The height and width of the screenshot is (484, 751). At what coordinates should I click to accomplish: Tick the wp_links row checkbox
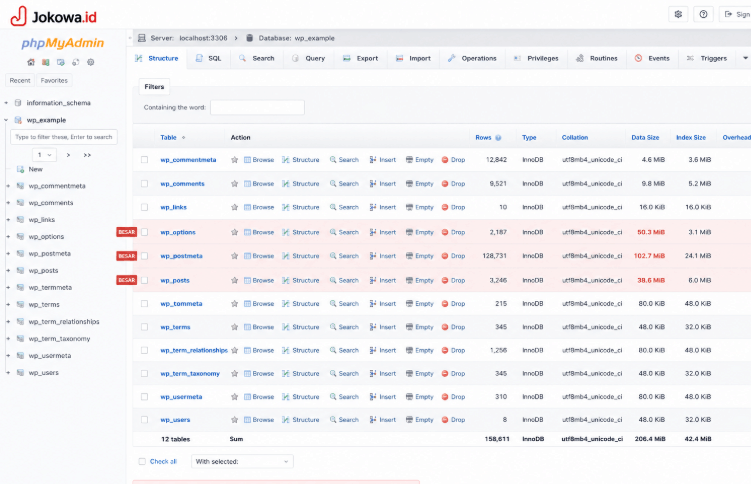144,207
